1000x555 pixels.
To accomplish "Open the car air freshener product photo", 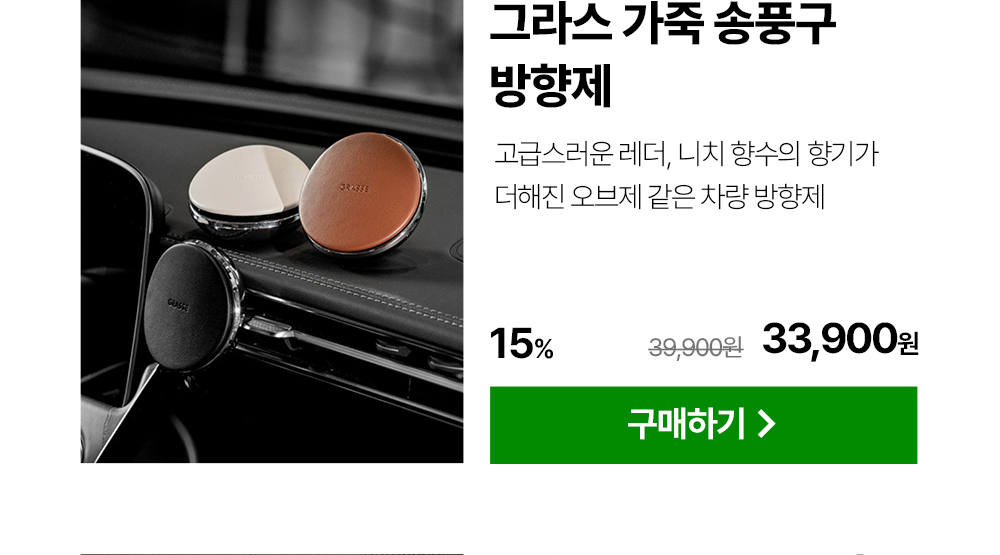I will click(272, 231).
